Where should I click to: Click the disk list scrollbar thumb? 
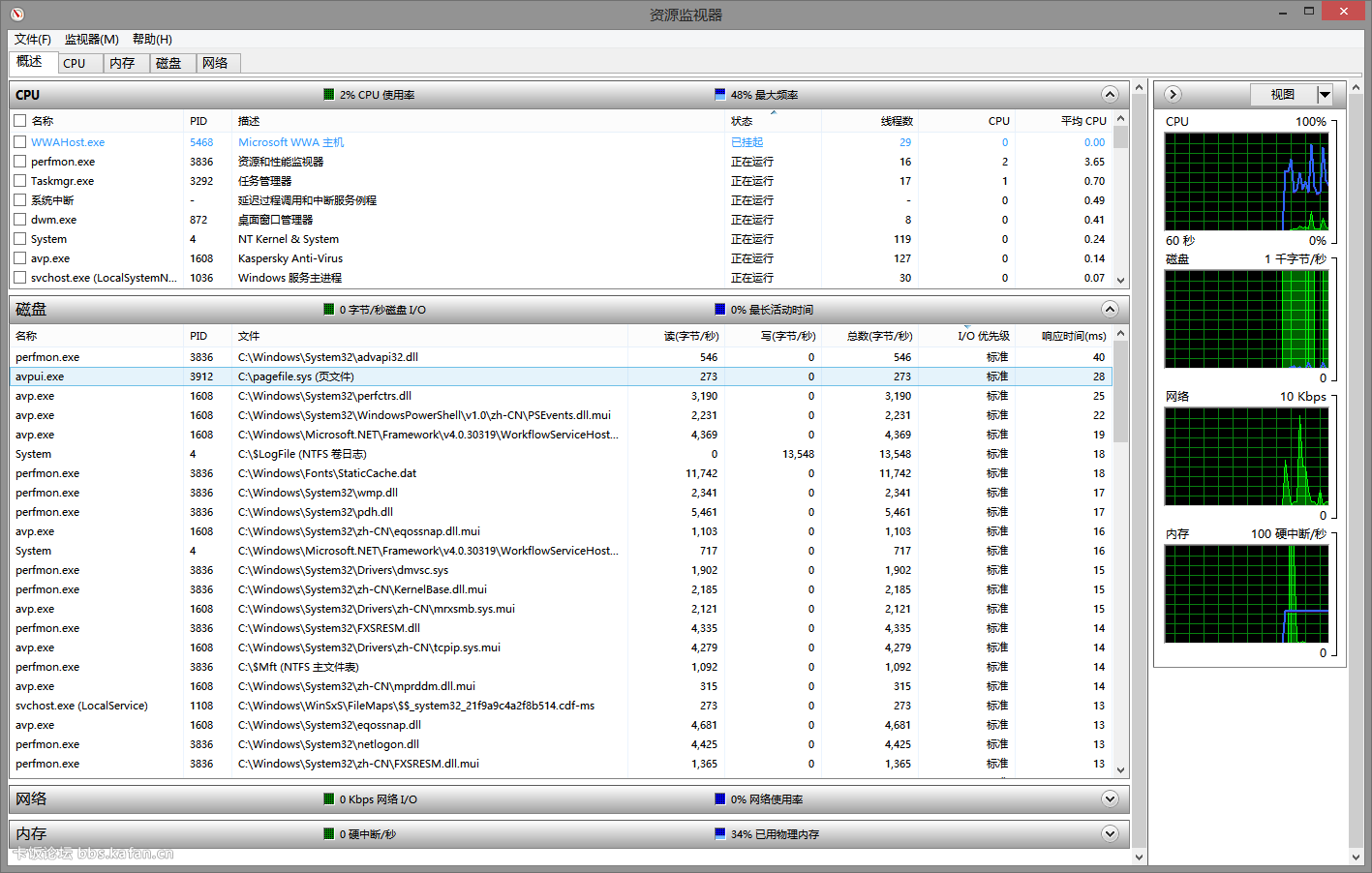[1121, 392]
